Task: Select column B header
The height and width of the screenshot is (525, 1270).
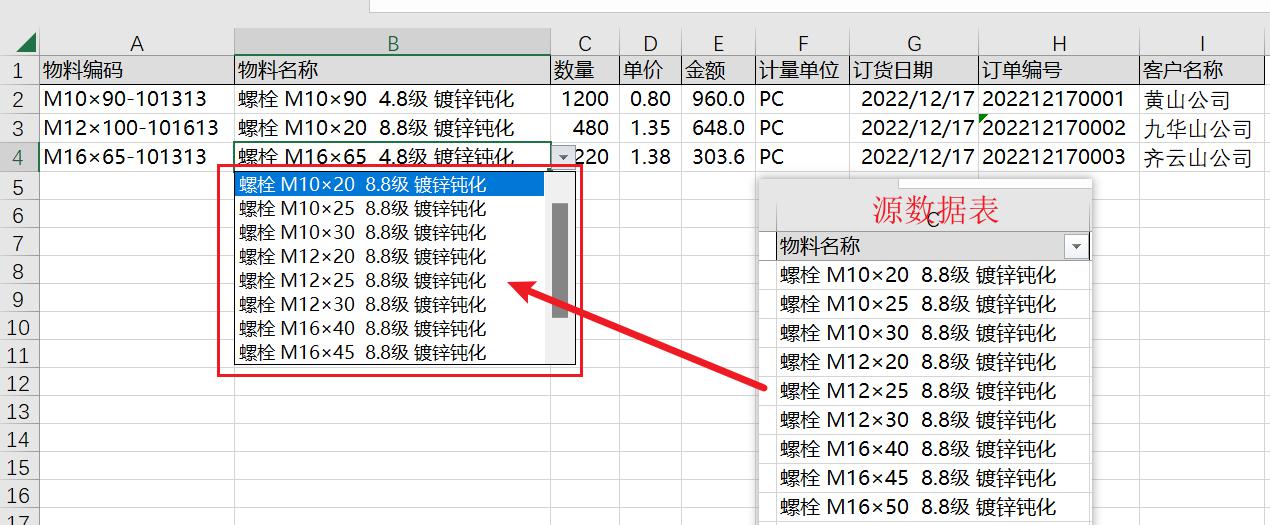Action: (393, 43)
